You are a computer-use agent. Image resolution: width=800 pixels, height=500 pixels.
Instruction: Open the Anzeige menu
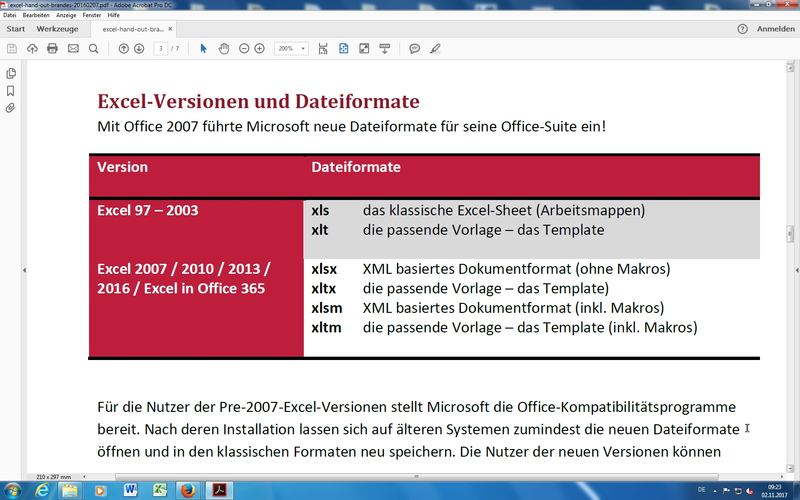[x=66, y=15]
